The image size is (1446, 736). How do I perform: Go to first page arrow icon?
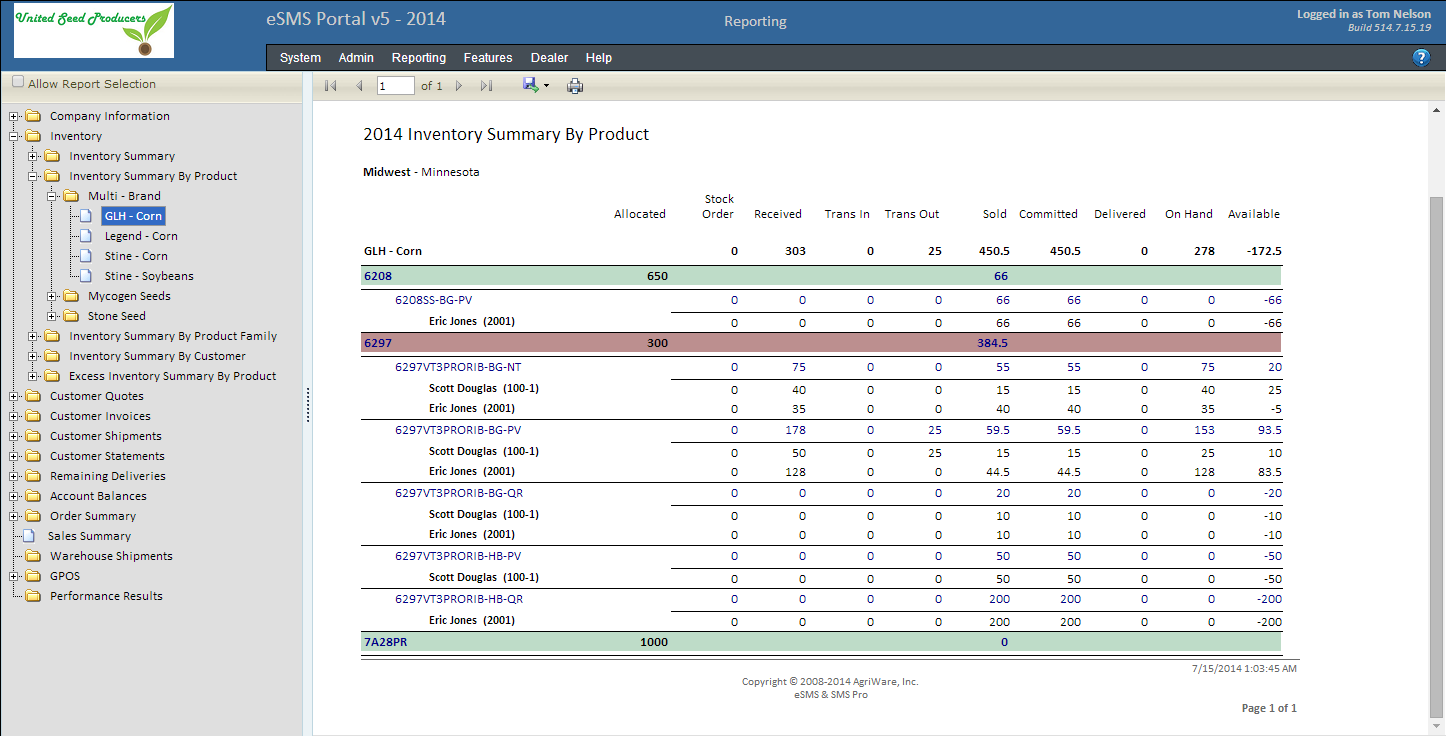tap(331, 86)
